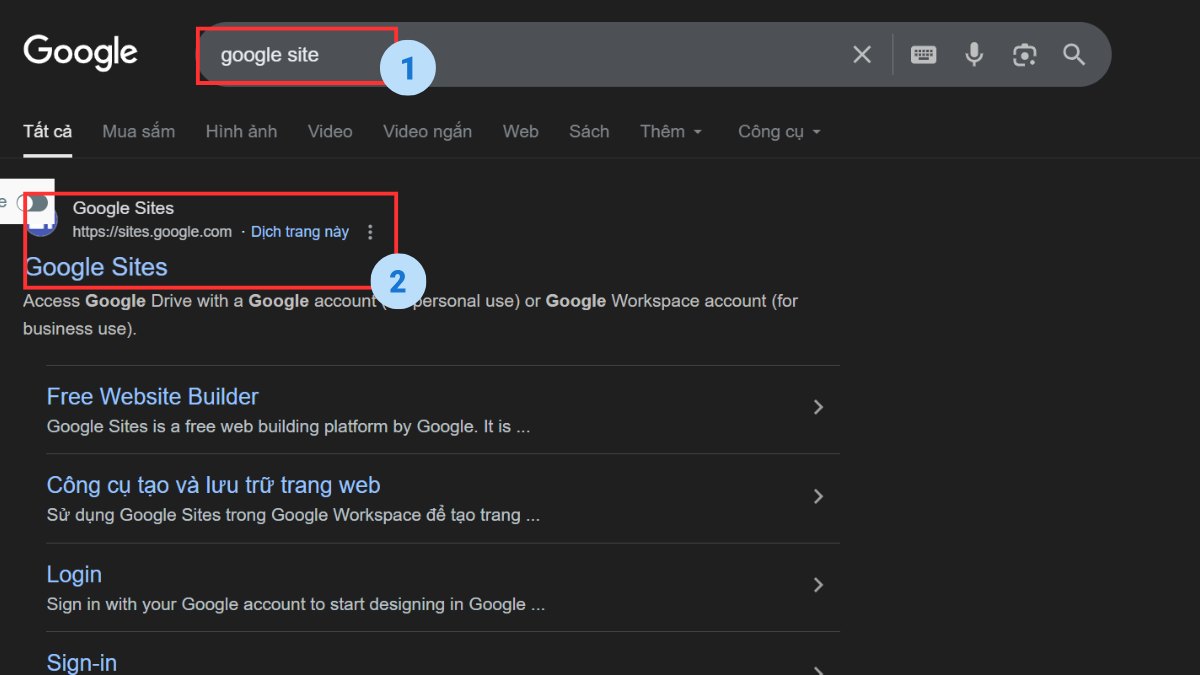This screenshot has width=1200, height=675.
Task: Open the Sign-in sitelink
Action: tap(82, 662)
